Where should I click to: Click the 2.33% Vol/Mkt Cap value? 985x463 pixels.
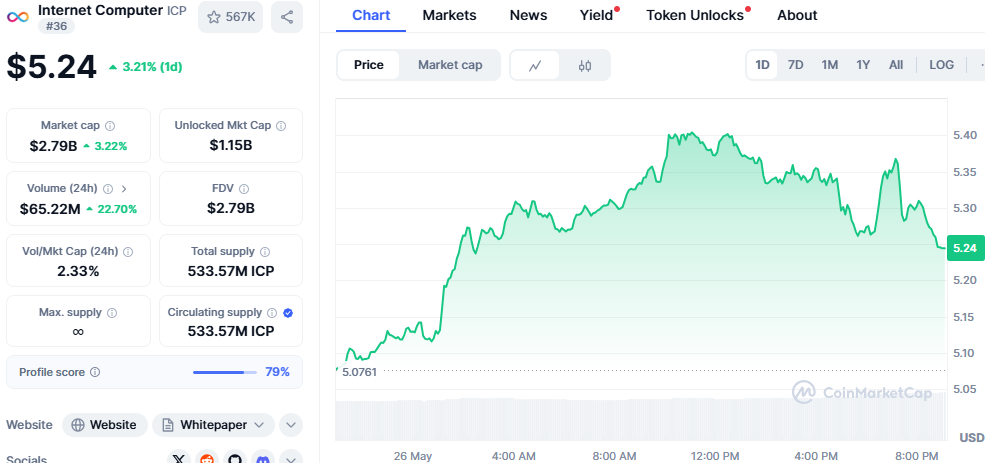point(78,271)
